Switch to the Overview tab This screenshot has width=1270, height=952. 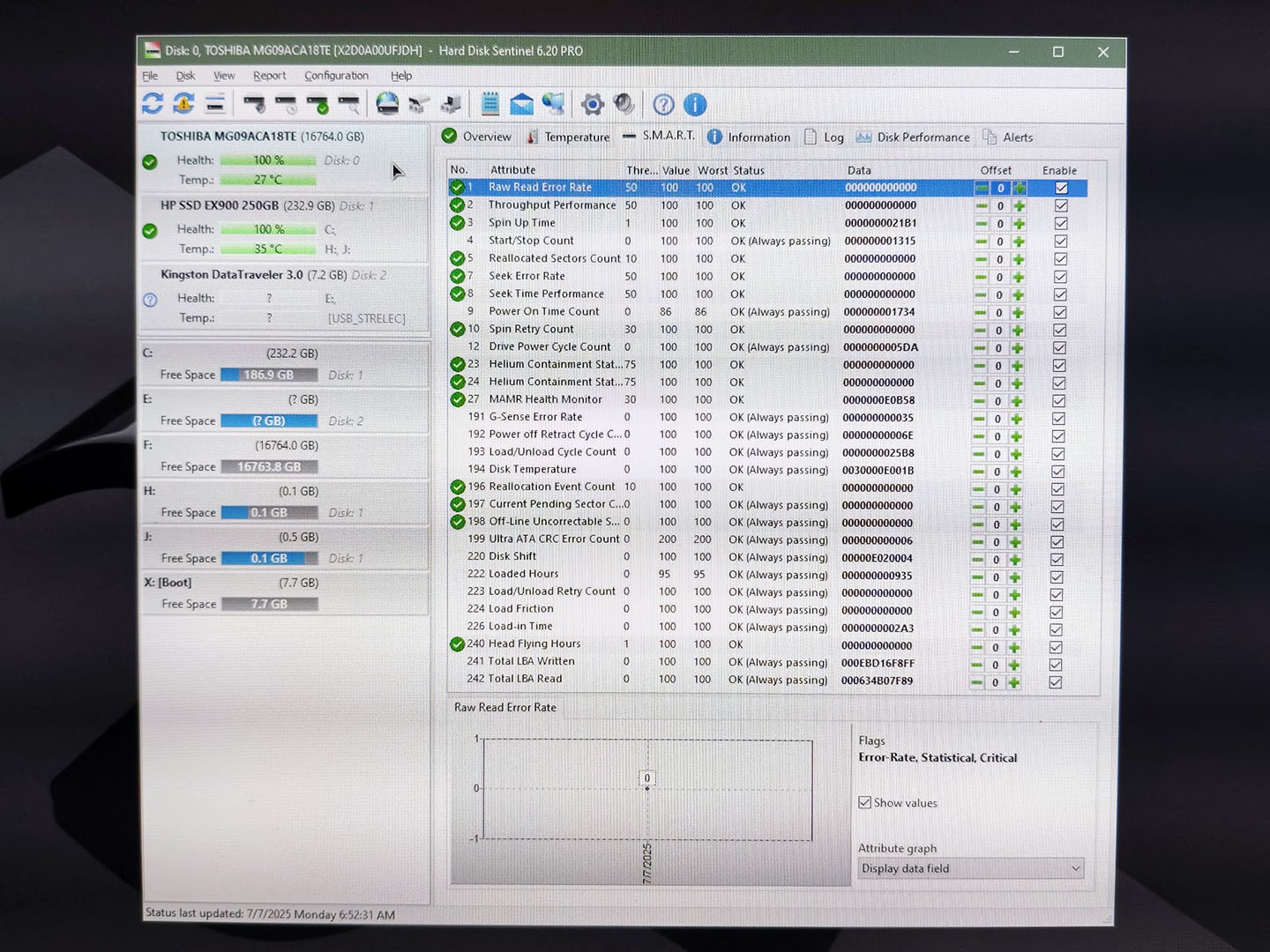click(476, 137)
